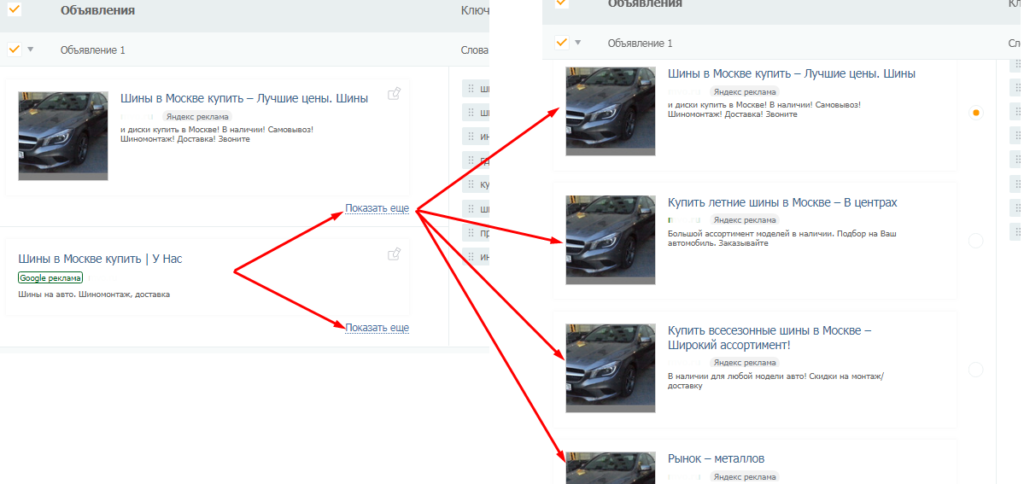Toggle the Объявление 1 checkbox in right panel
The width and height of the screenshot is (1024, 484).
pyautogui.click(x=561, y=42)
